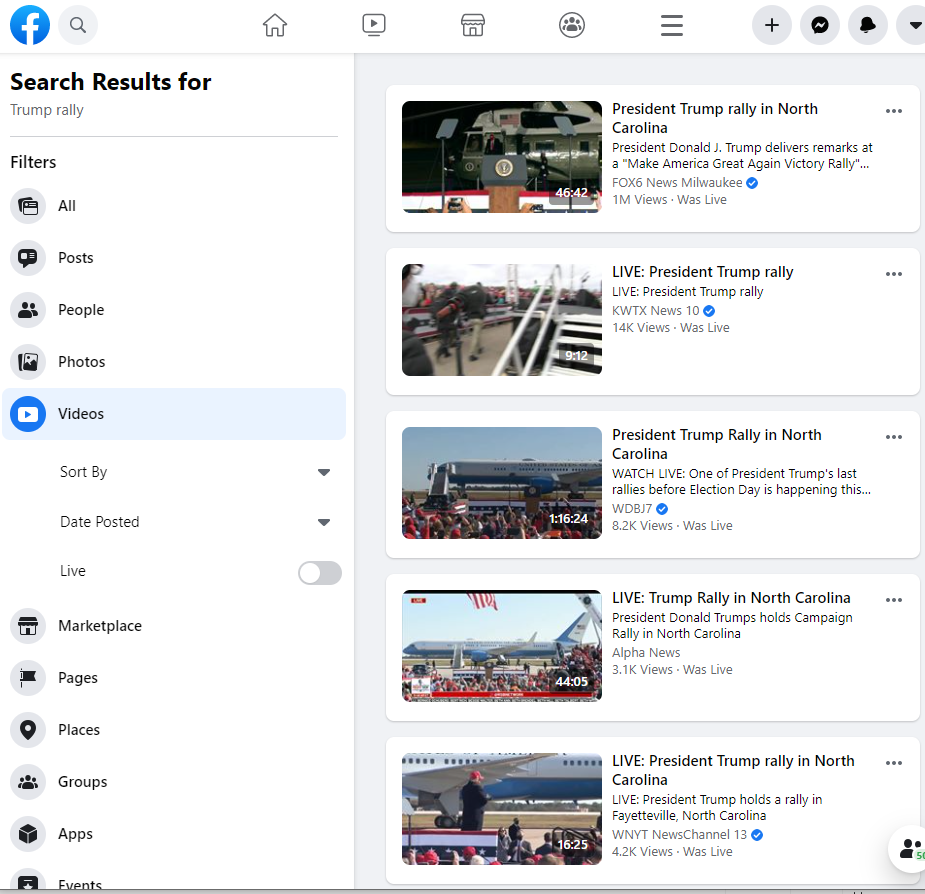Open the hamburger menu in top bar

click(x=672, y=26)
